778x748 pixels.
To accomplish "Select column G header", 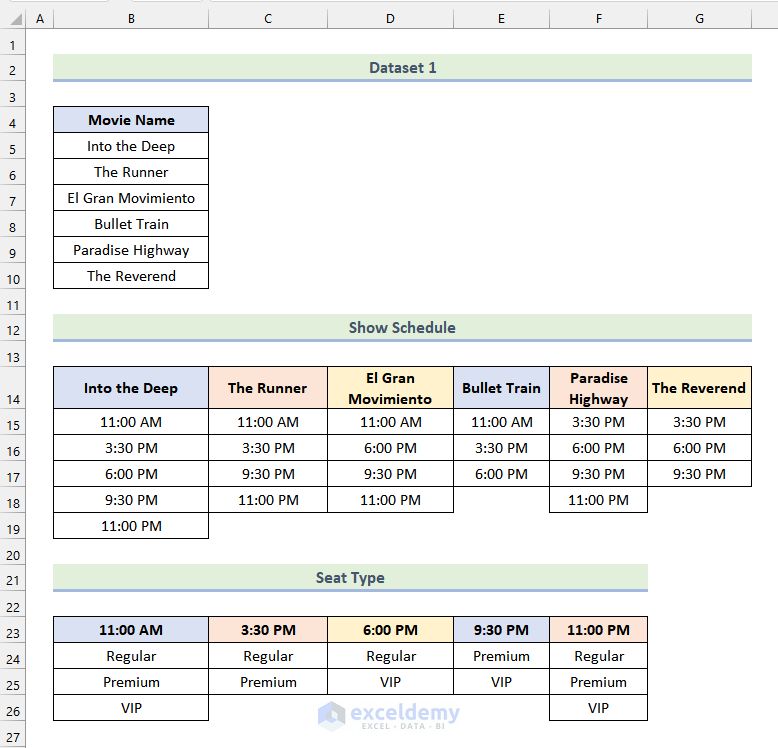I will tap(700, 19).
